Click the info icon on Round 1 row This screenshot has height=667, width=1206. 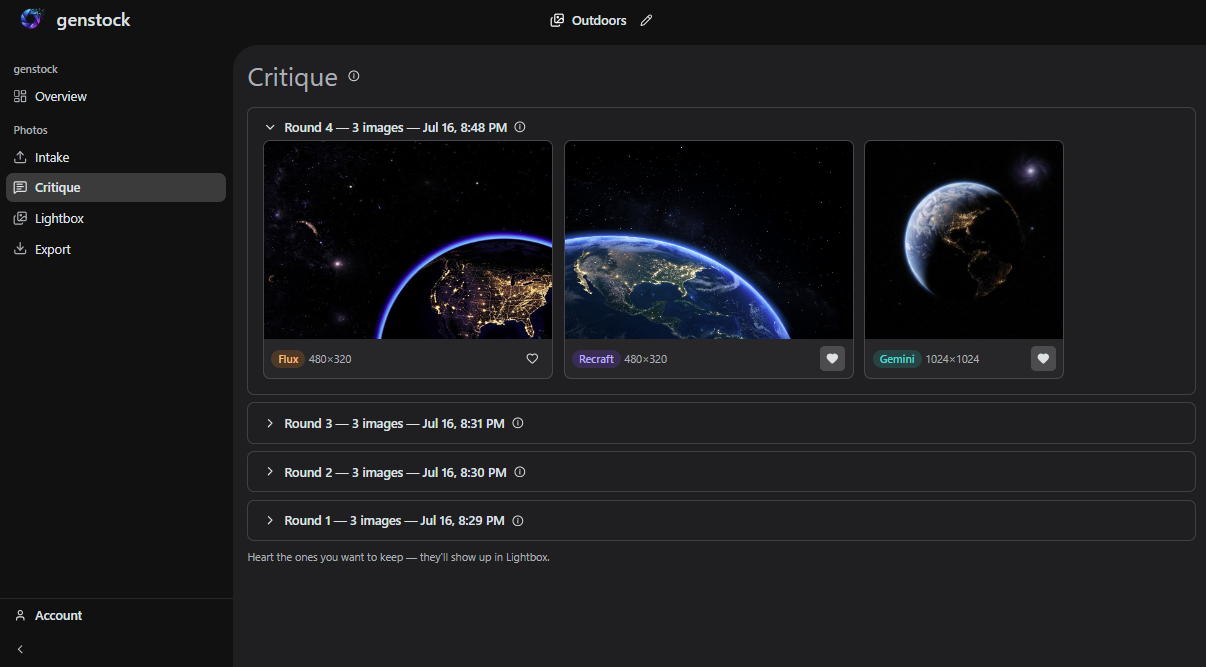click(518, 520)
